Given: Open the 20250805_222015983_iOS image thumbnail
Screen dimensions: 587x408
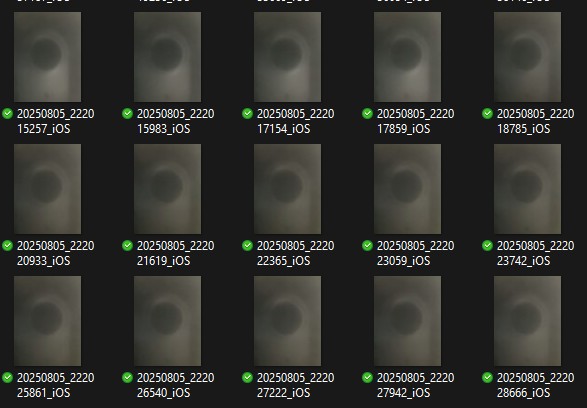Looking at the screenshot, I should pos(167,57).
